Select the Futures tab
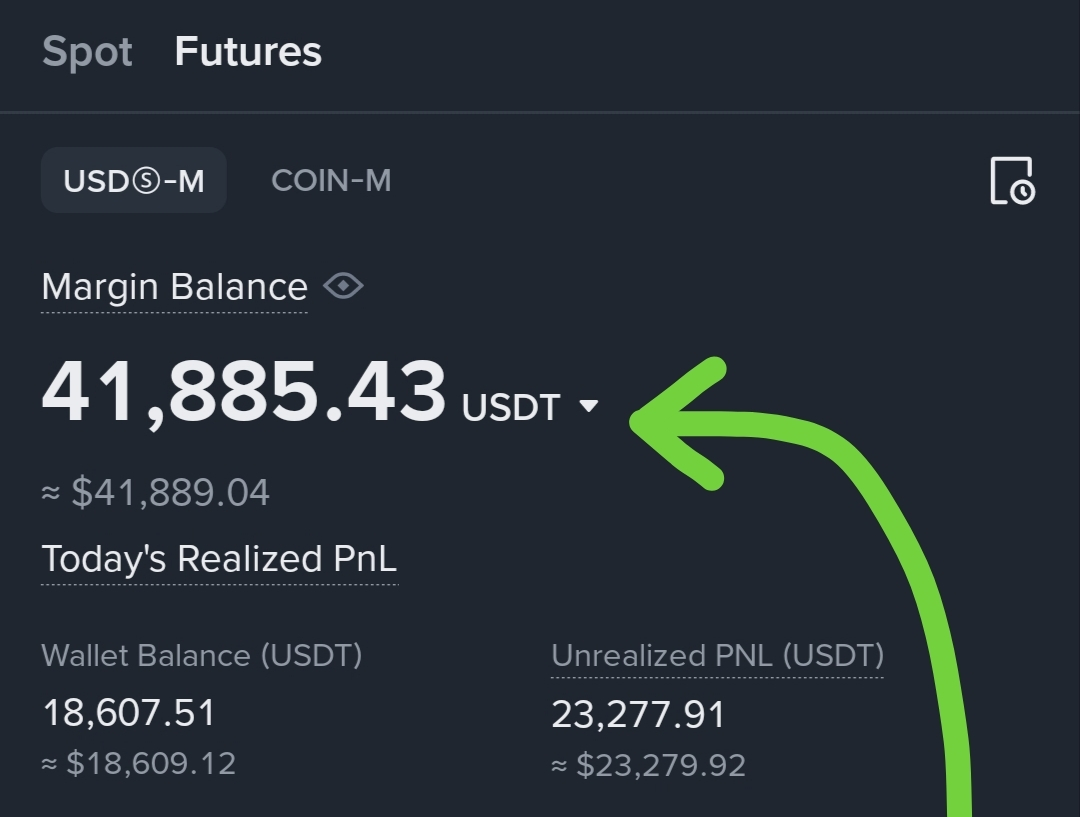The height and width of the screenshot is (817, 1080). click(248, 52)
